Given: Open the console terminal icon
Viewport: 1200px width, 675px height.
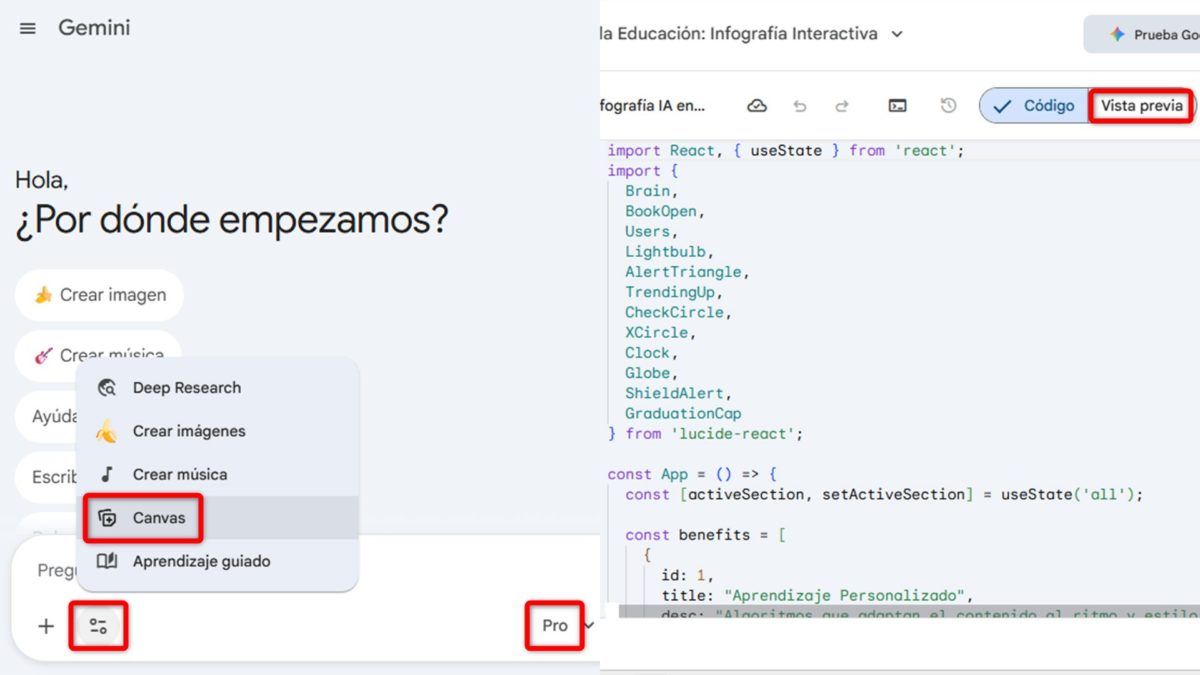Looking at the screenshot, I should (x=898, y=106).
